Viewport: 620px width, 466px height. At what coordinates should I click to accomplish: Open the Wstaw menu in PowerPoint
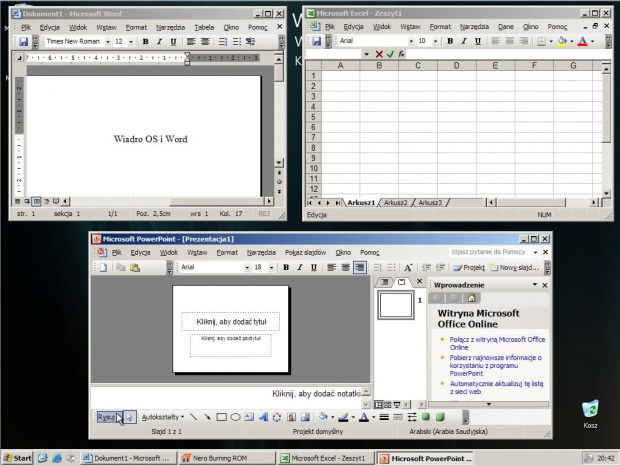197,252
